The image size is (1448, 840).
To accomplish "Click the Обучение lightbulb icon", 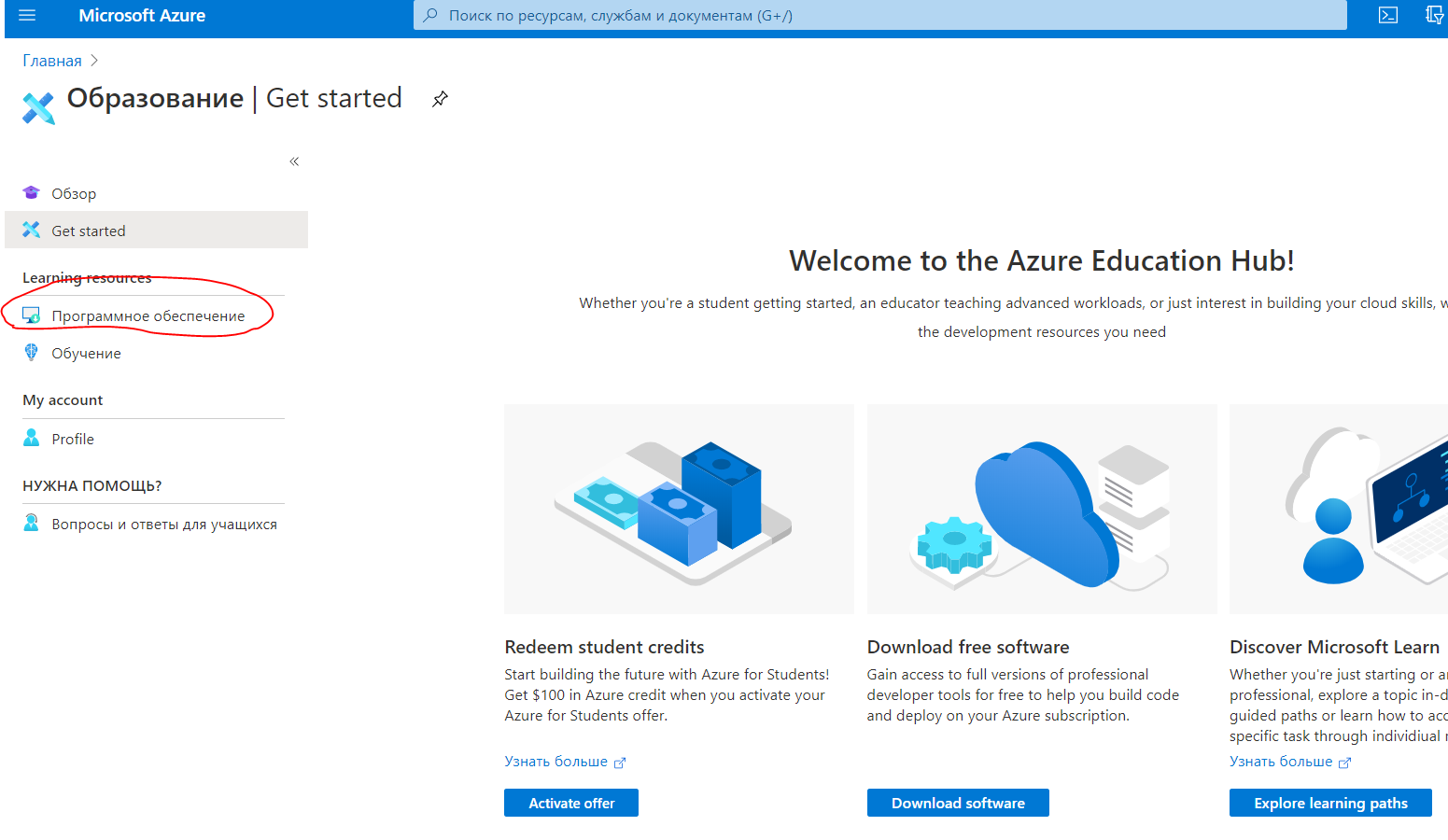I will (x=31, y=352).
